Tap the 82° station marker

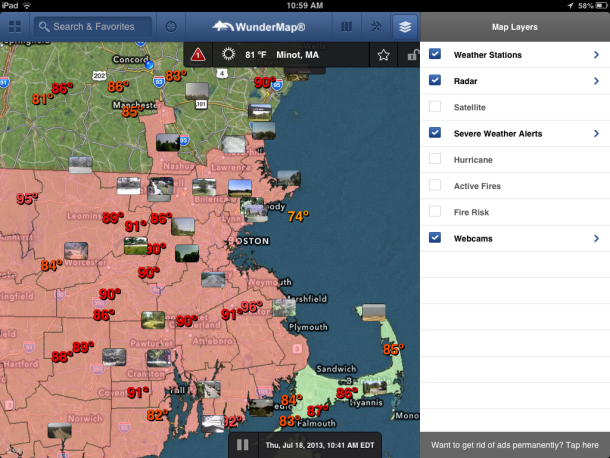pos(158,415)
